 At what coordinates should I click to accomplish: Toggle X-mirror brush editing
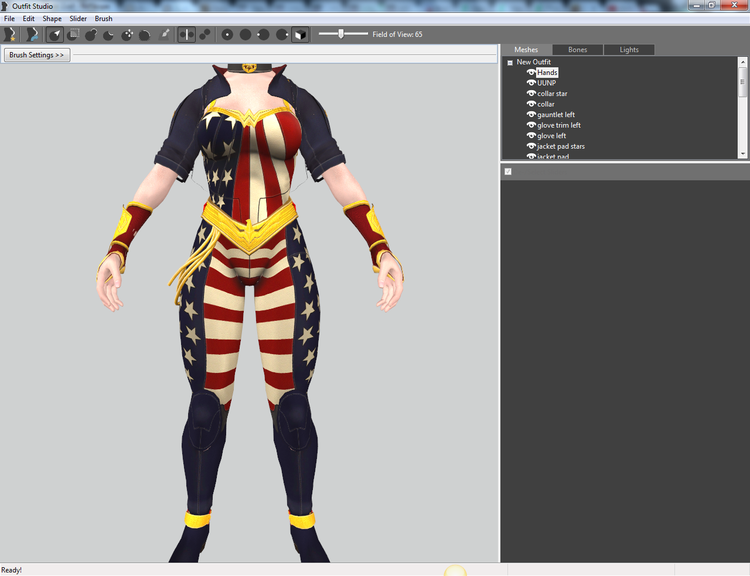tap(187, 34)
